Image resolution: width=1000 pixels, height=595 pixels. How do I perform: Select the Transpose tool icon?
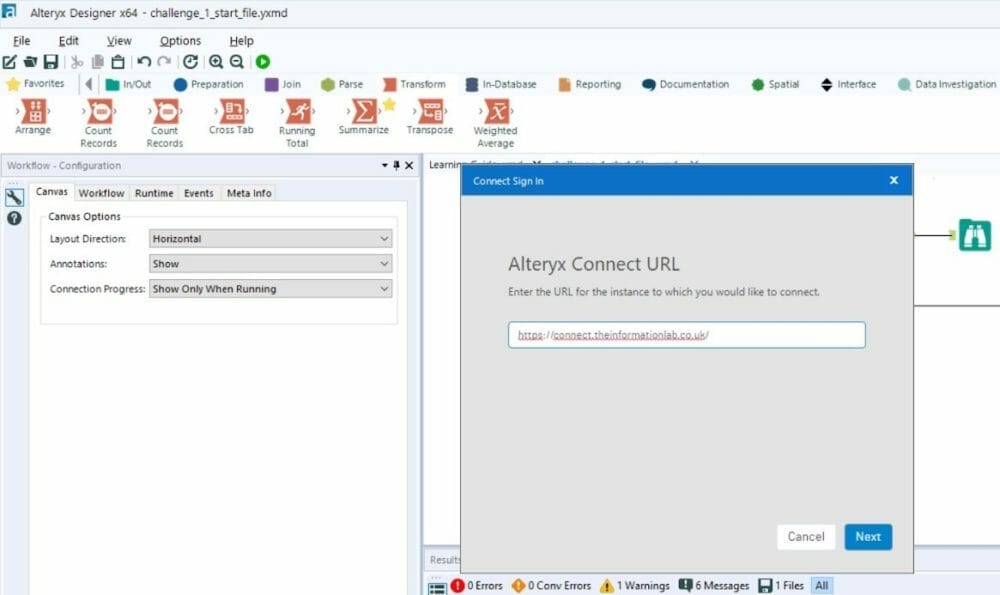(430, 111)
